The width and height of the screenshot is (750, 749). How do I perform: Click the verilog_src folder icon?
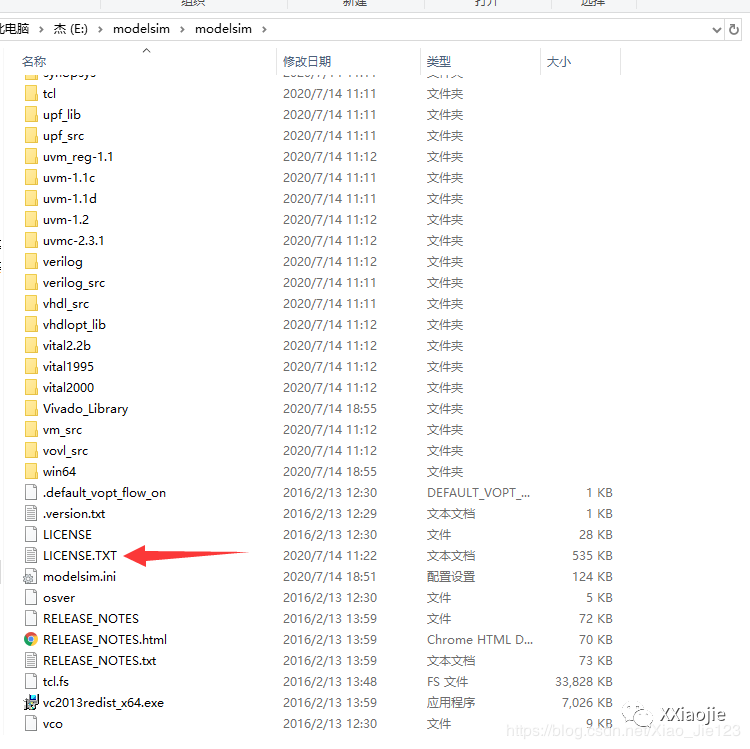[31, 283]
